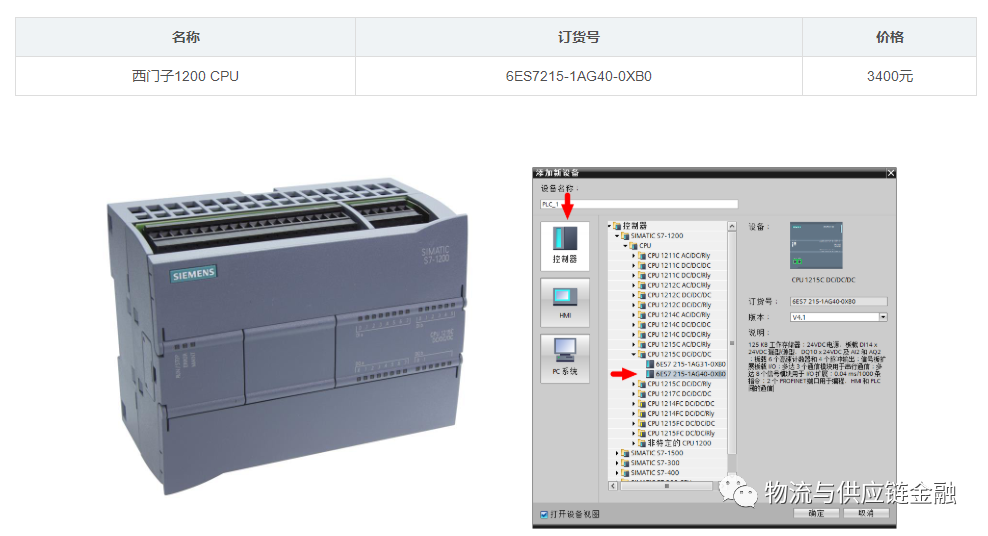This screenshot has height=536, width=988.
Task: Cancel the dialog with 取消 button
Action: [x=866, y=513]
